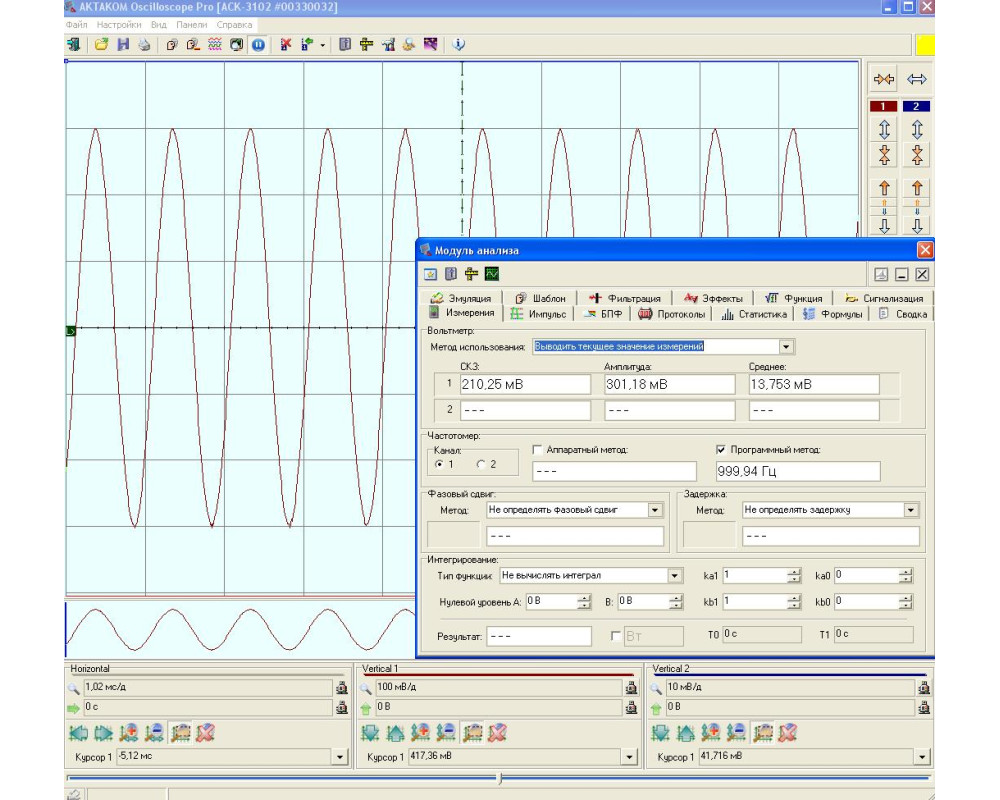1000x800 pixels.
Task: Uncheck the Программный метод checkbox
Action: coord(722,450)
